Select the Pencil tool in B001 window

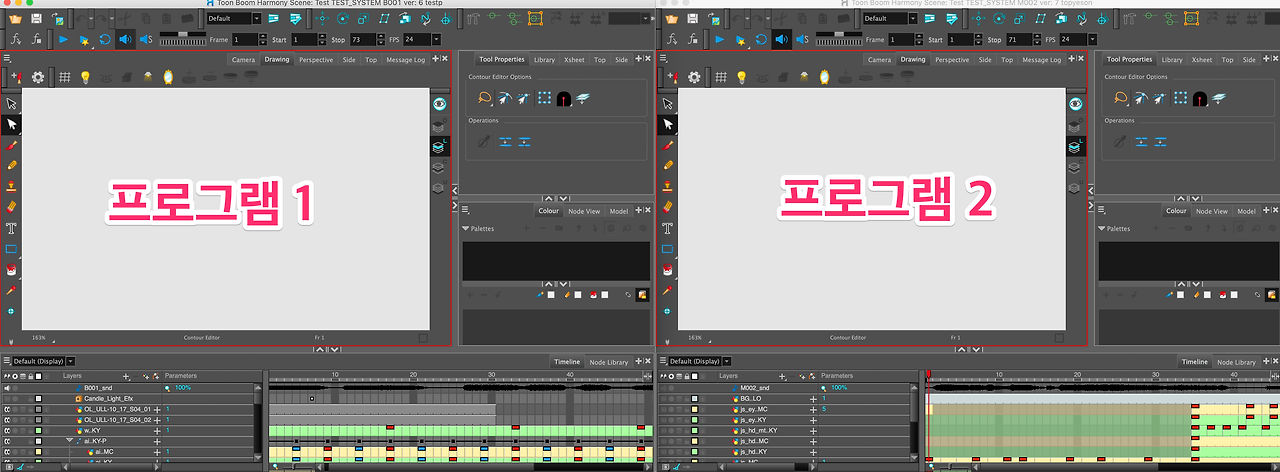12,165
